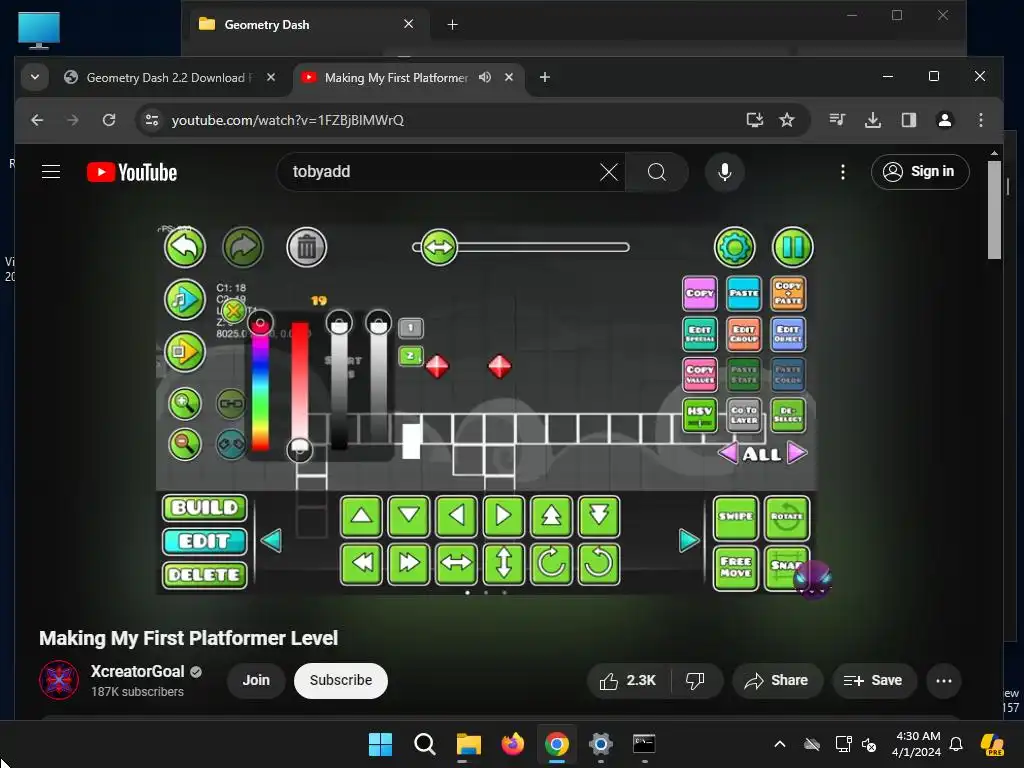Mute the YouTube tab audio
This screenshot has height=768, width=1024.
pos(485,77)
